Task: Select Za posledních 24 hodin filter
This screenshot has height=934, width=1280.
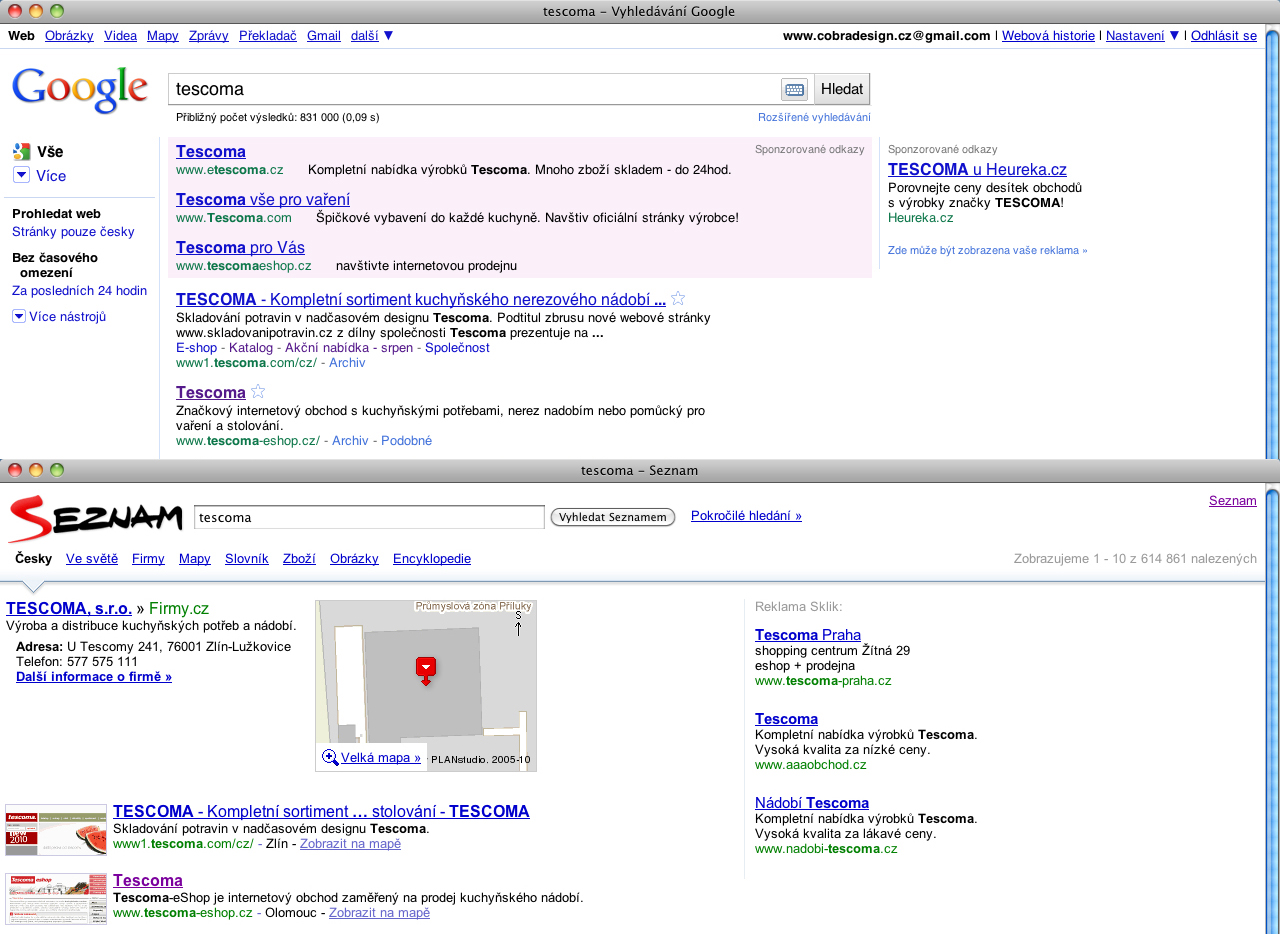Action: tap(79, 291)
